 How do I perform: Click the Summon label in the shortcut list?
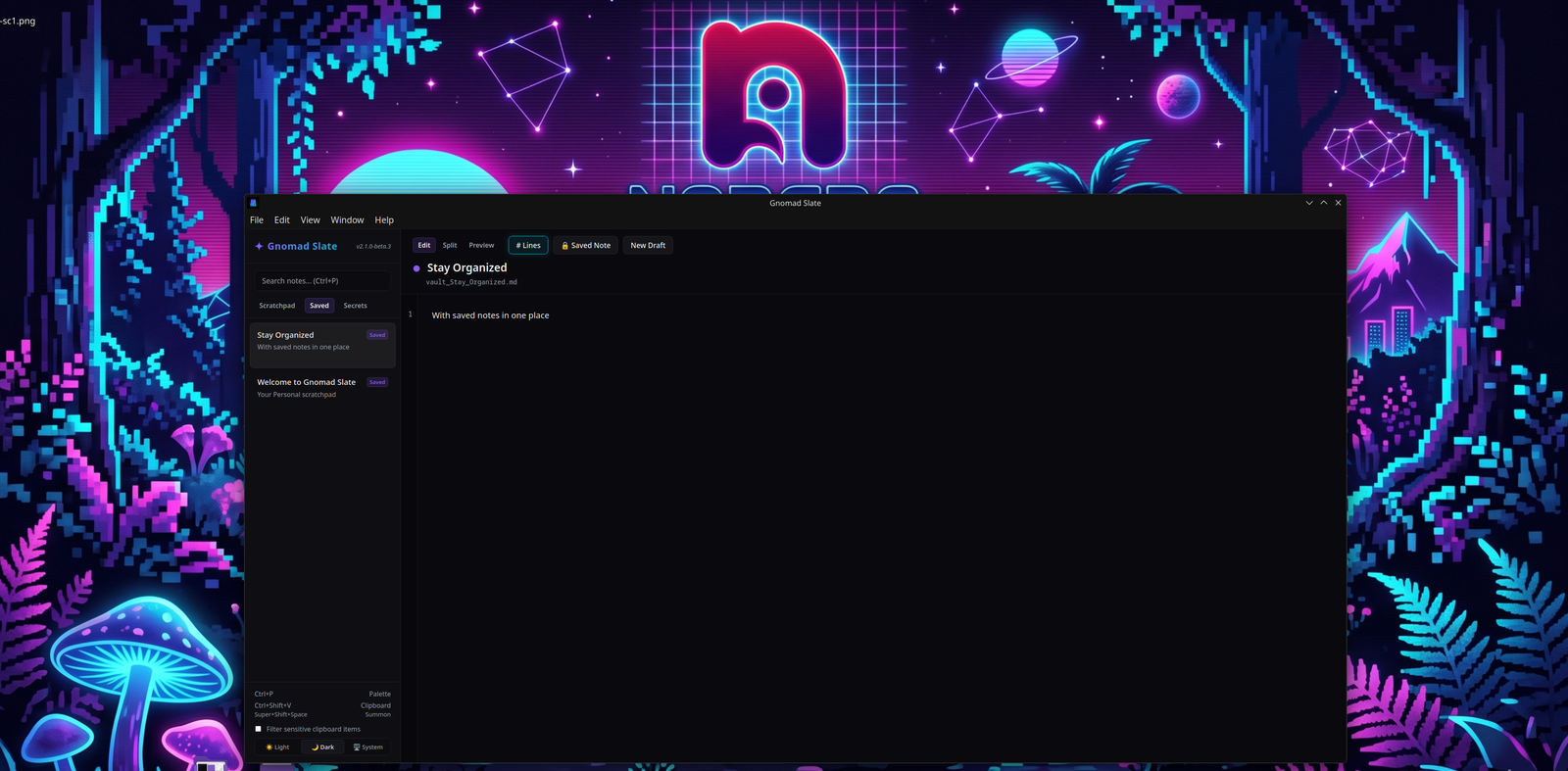(x=378, y=715)
